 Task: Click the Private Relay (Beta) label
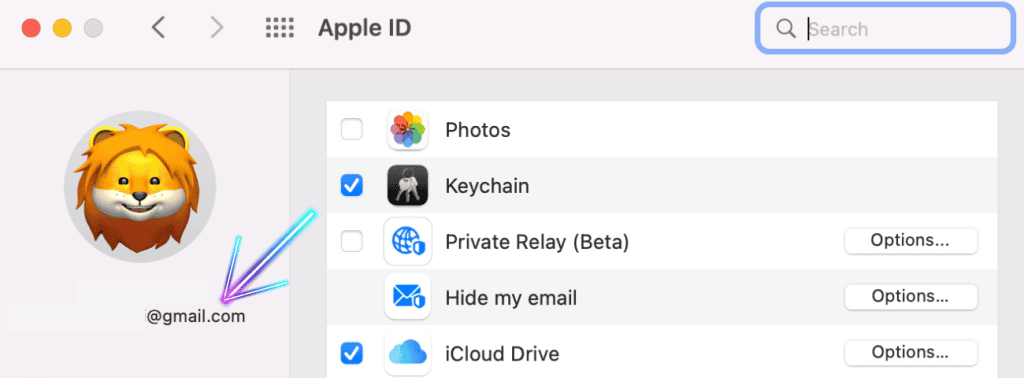coord(537,242)
